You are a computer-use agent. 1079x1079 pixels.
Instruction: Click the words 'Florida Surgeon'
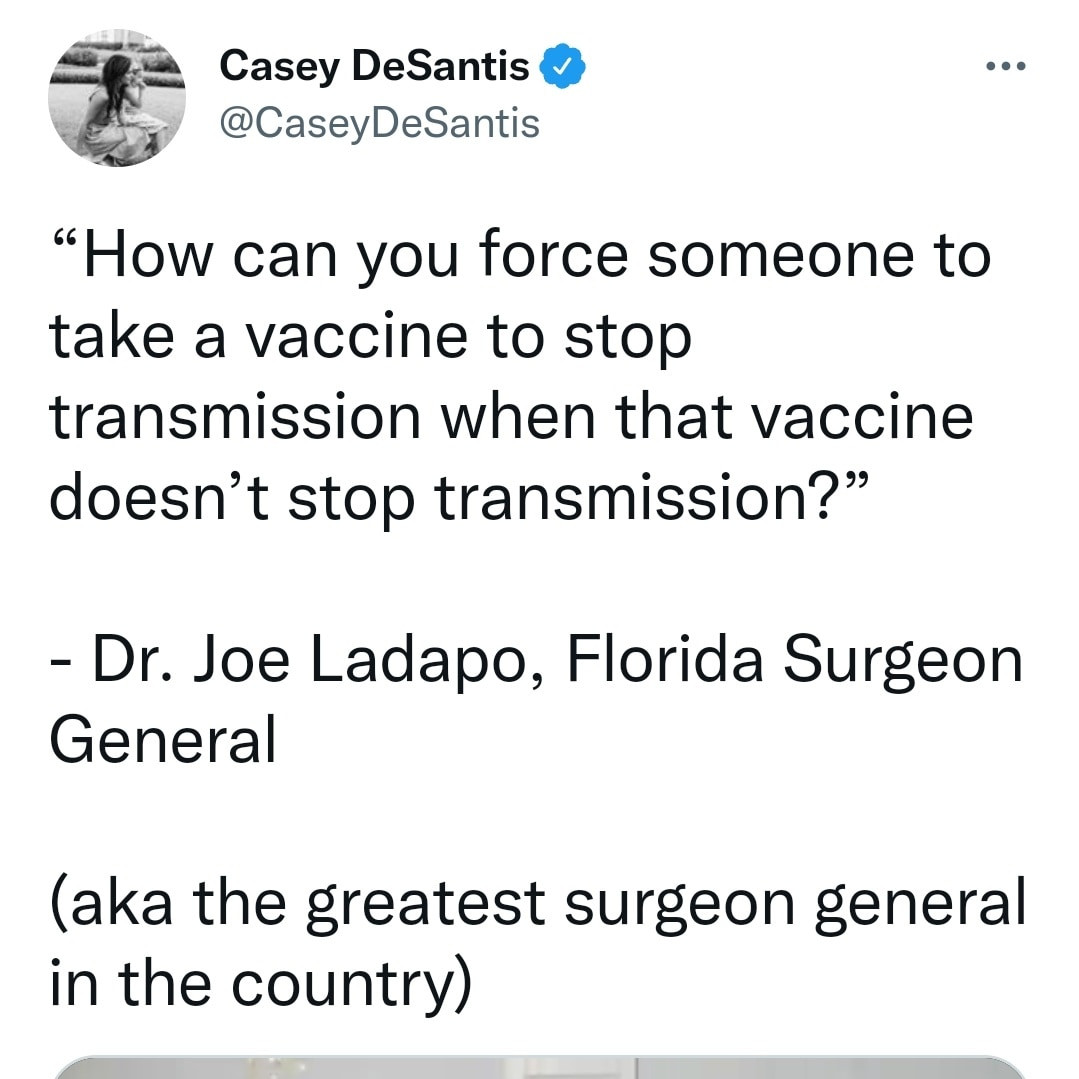(x=794, y=659)
